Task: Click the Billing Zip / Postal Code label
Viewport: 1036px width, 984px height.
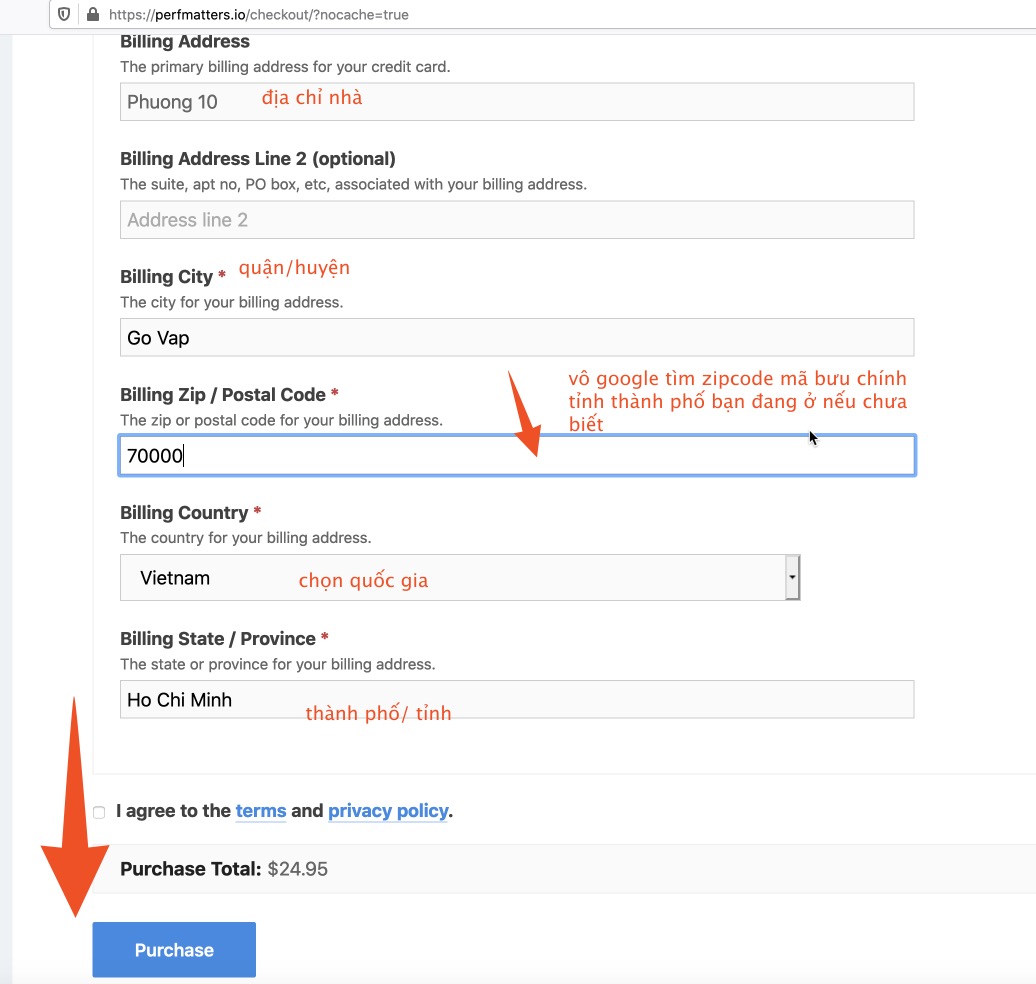Action: pos(222,395)
